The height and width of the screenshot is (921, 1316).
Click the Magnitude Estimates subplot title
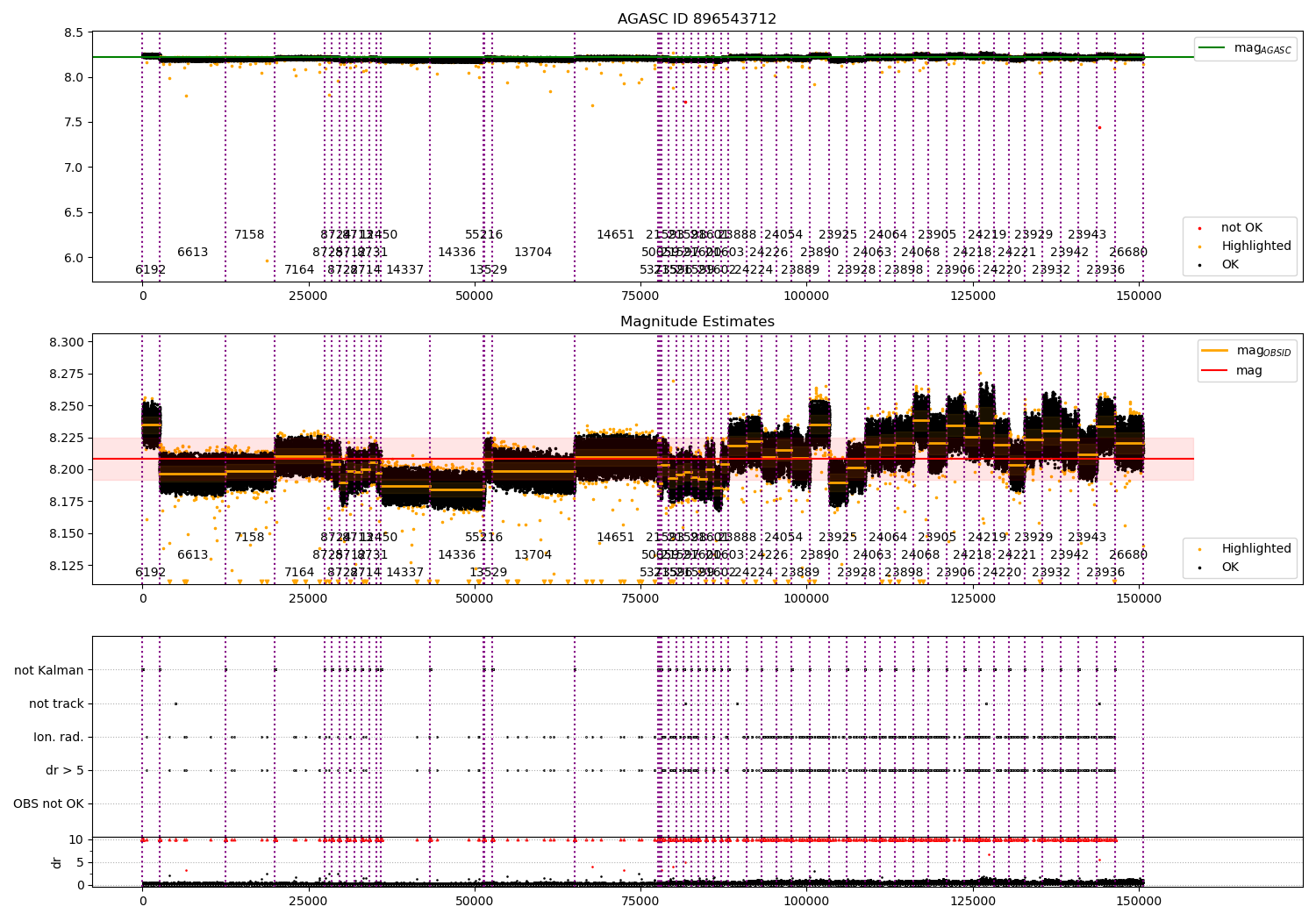(x=697, y=322)
